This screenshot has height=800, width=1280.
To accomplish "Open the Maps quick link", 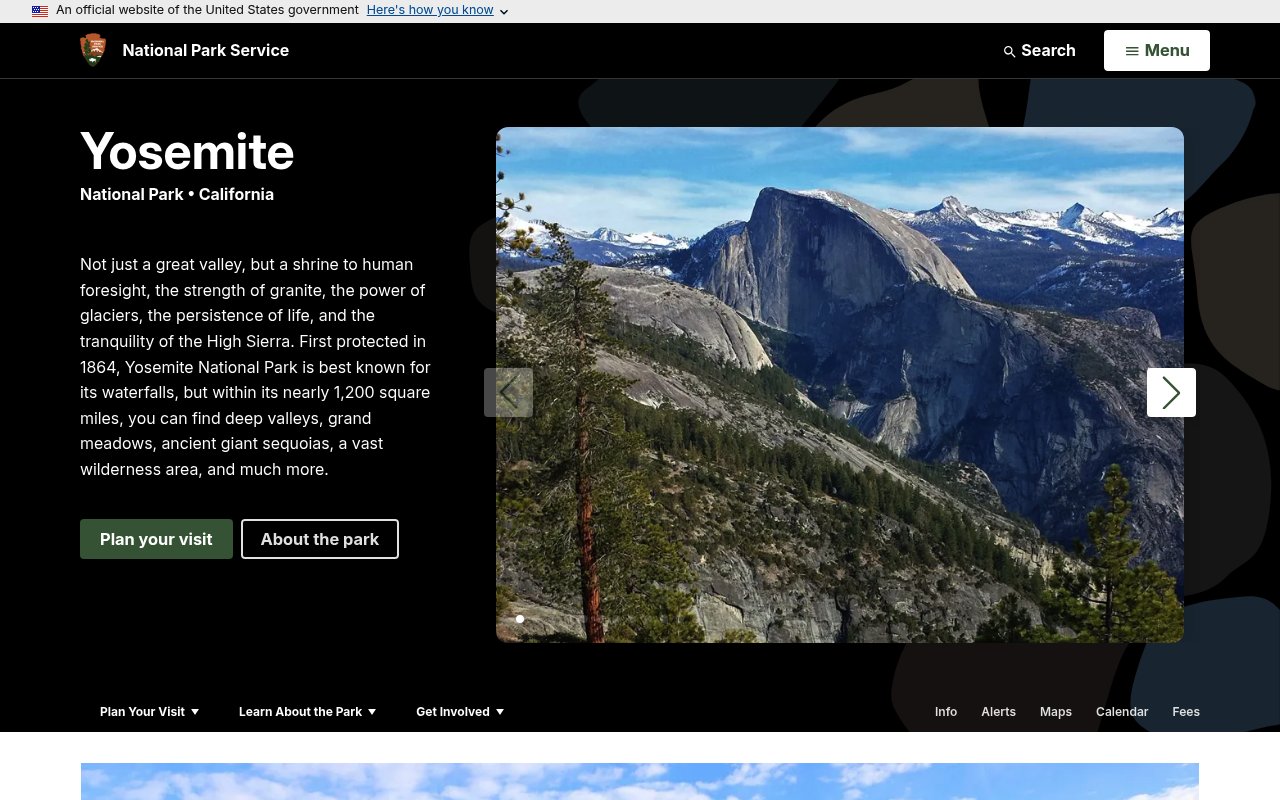I will pos(1056,712).
